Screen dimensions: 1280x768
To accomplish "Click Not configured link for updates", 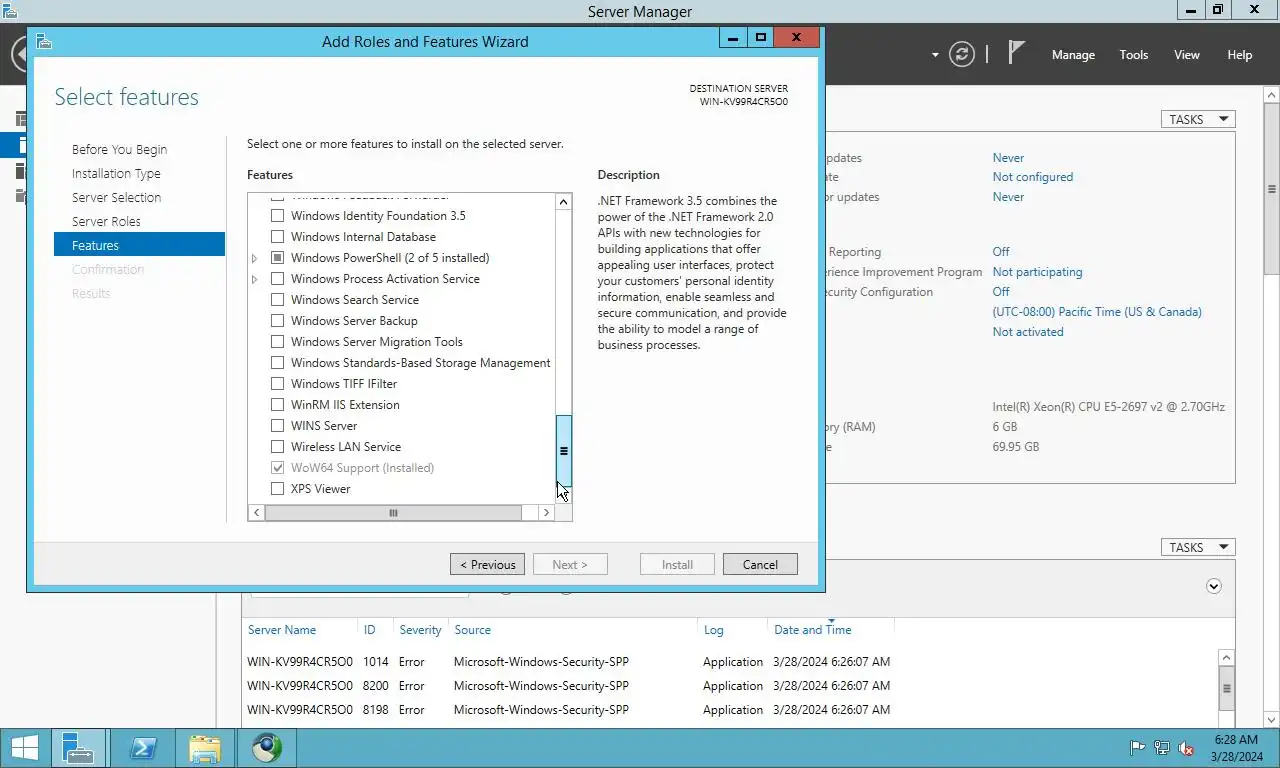I will pos(1033,177).
